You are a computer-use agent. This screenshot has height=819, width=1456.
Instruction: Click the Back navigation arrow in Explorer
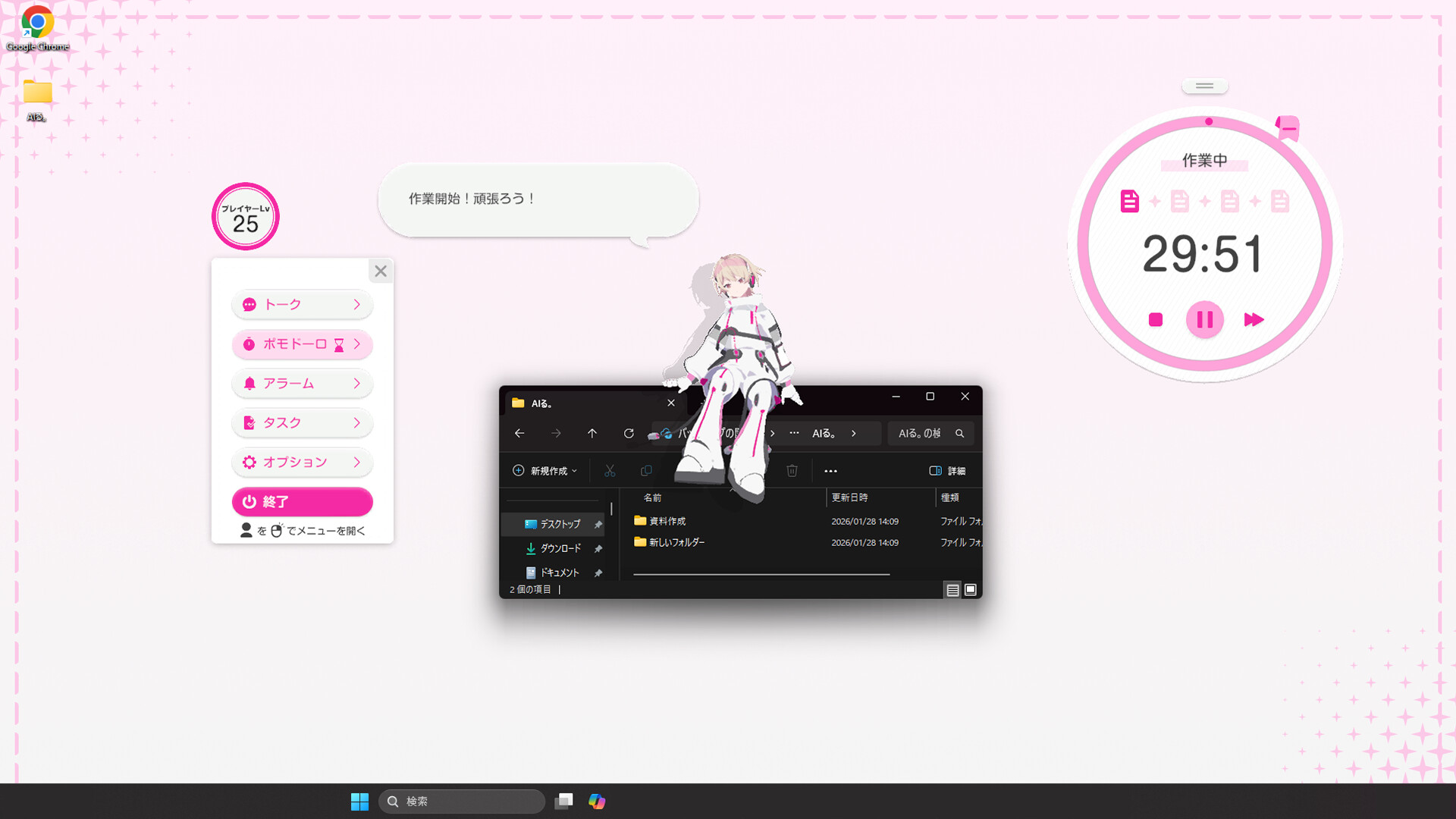click(519, 433)
